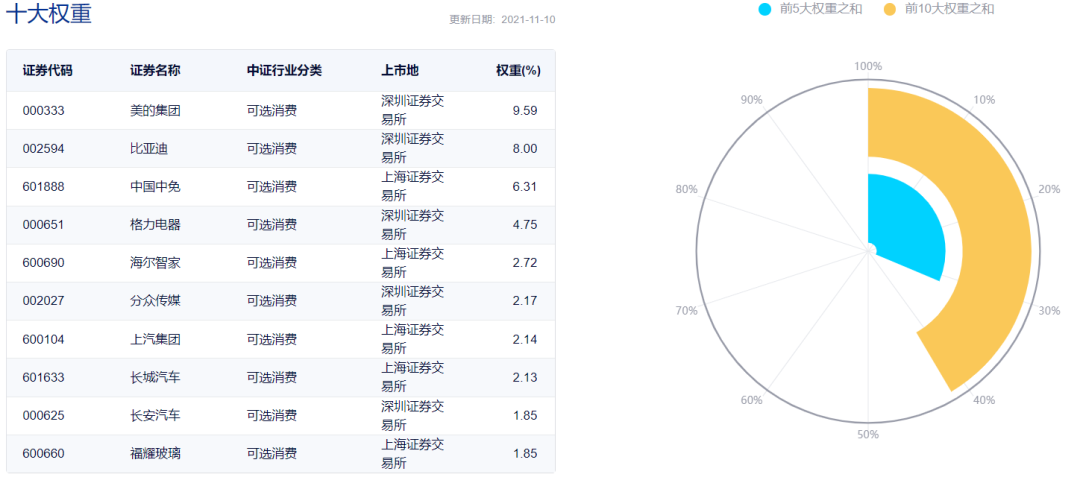
Task: Click the 证券代码 column header
Action: tap(48, 70)
